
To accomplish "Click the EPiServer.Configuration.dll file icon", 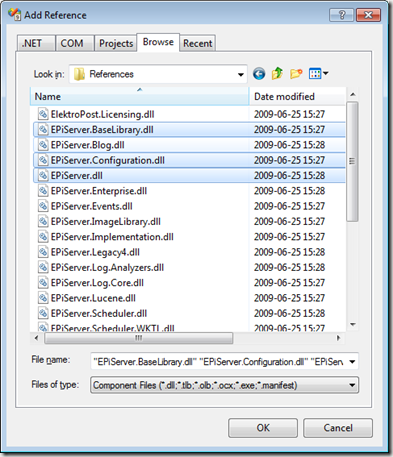I will [x=43, y=160].
